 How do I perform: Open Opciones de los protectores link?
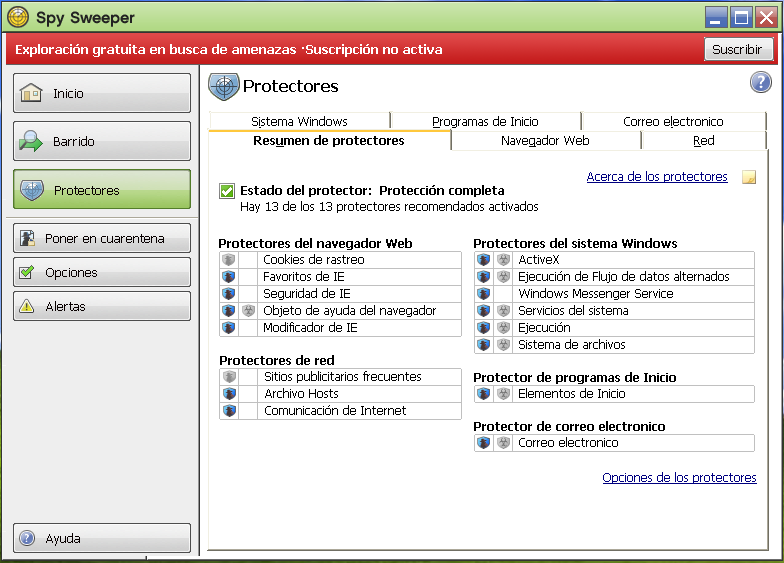pyautogui.click(x=680, y=478)
